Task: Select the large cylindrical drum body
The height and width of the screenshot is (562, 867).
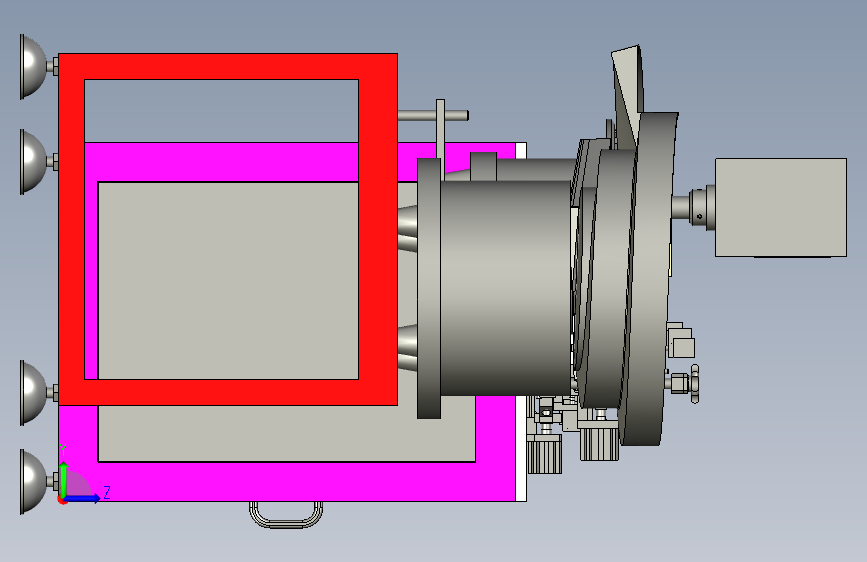Action: [505, 288]
